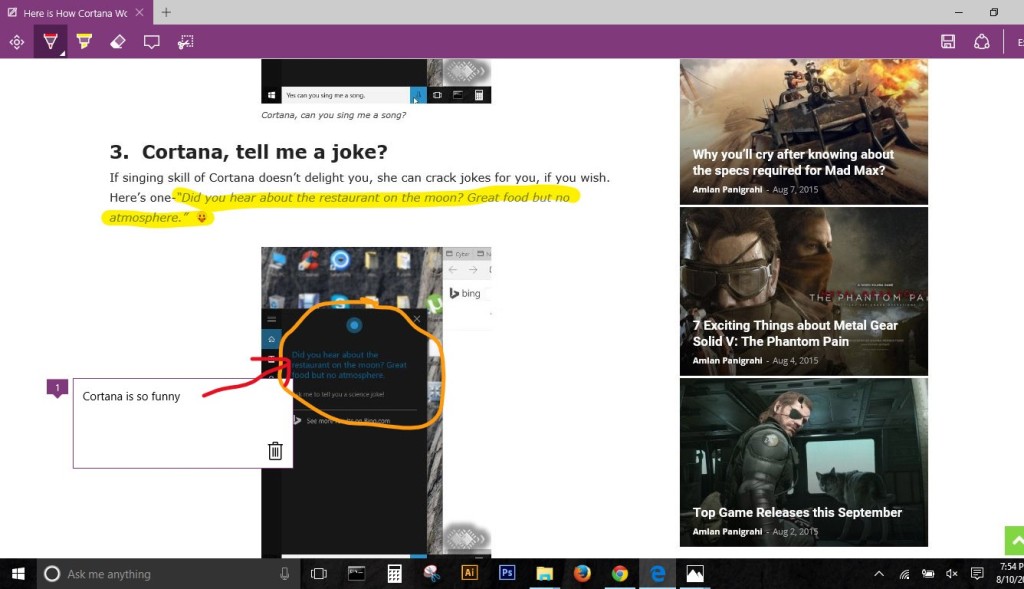Toggle Task View on the taskbar
The height and width of the screenshot is (589, 1024).
click(x=317, y=573)
